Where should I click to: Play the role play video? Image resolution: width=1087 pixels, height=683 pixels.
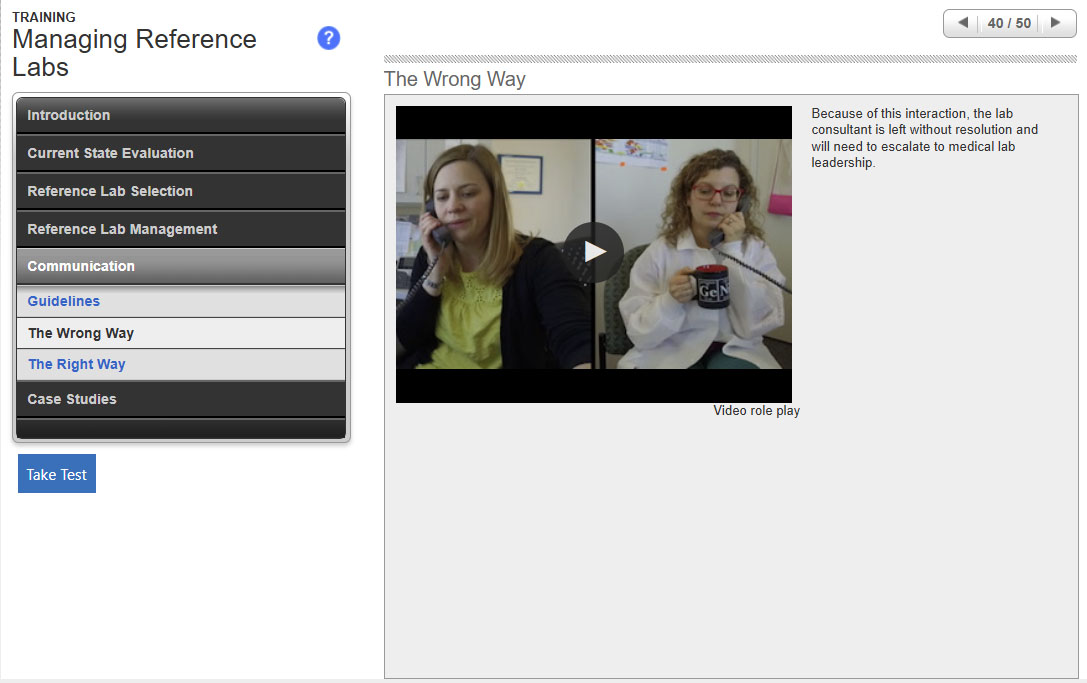594,252
